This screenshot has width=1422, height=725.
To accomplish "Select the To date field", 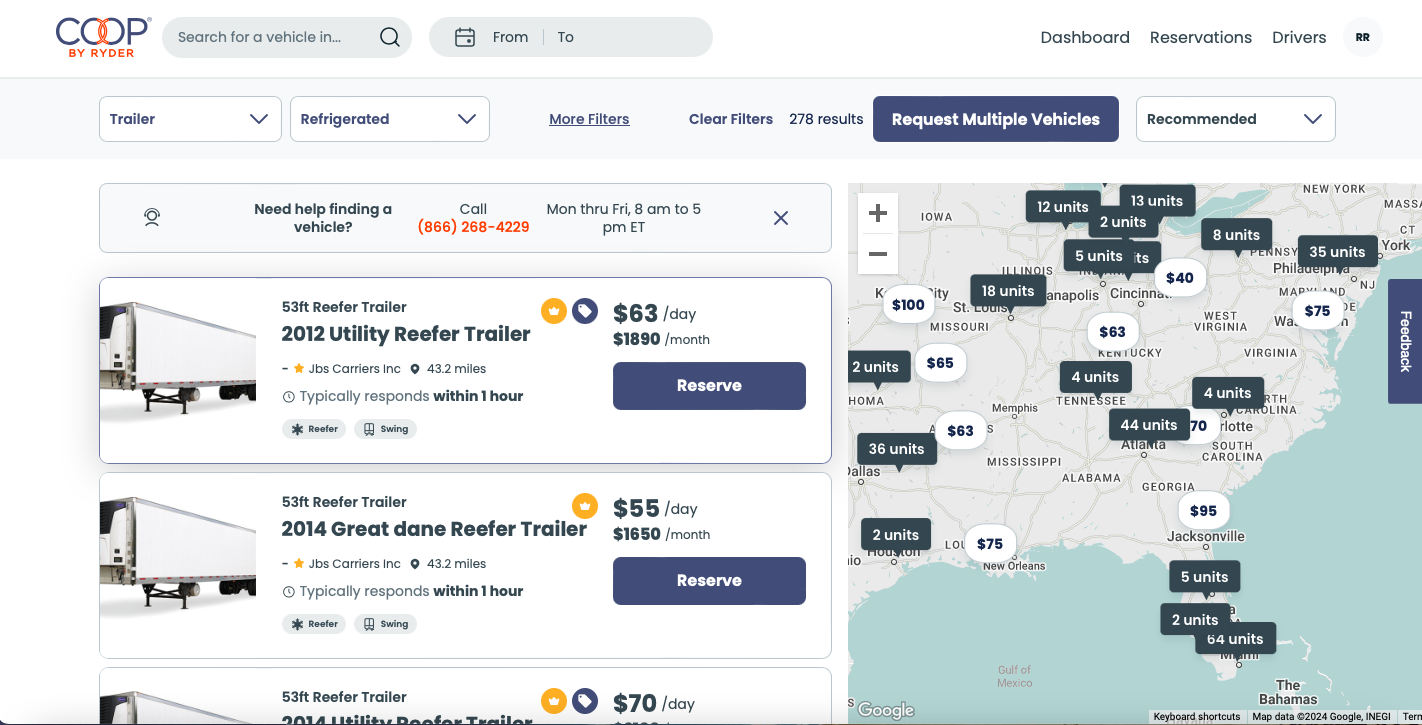I will [x=566, y=37].
